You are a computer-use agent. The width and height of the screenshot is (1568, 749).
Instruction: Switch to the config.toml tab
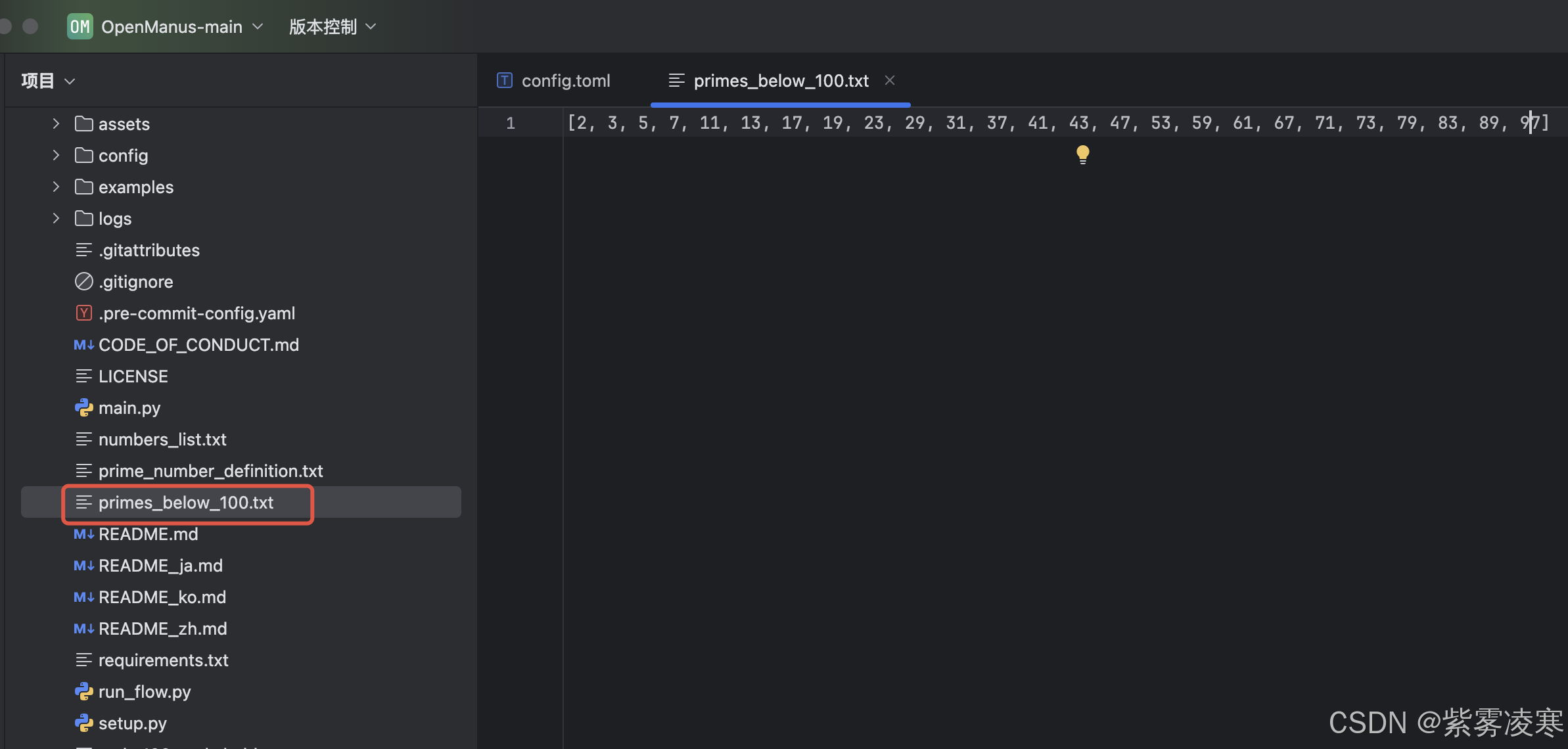tap(565, 80)
